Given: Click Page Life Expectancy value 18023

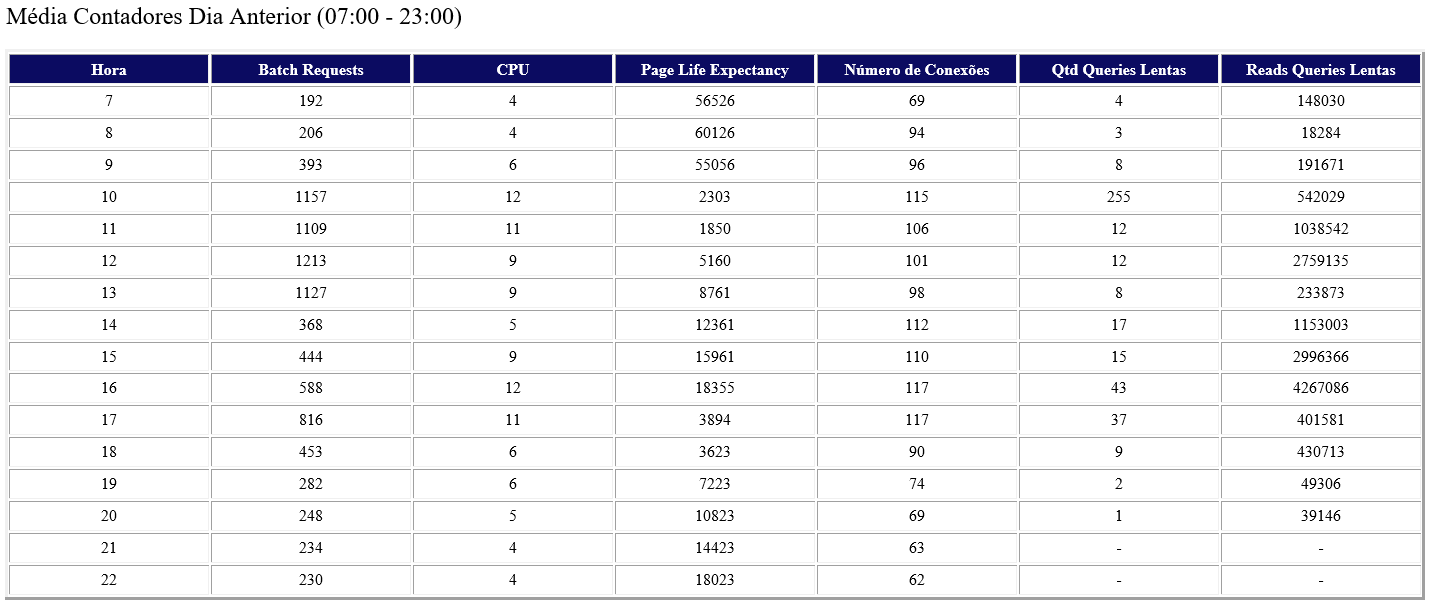Looking at the screenshot, I should [x=715, y=581].
